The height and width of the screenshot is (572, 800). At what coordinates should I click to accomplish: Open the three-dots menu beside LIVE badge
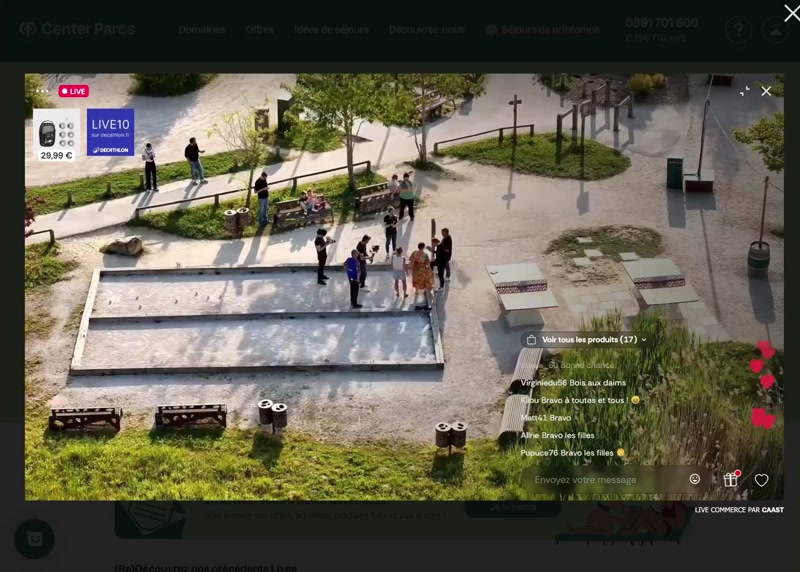(42, 91)
